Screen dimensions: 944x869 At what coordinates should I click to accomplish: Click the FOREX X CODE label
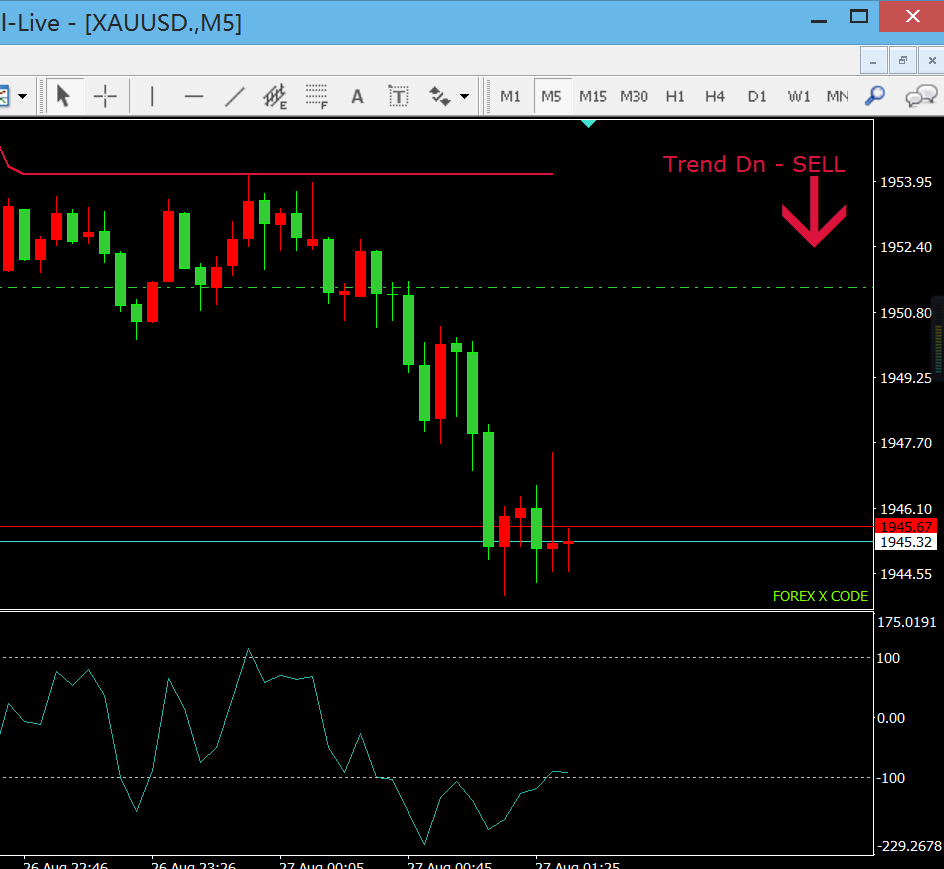(820, 596)
